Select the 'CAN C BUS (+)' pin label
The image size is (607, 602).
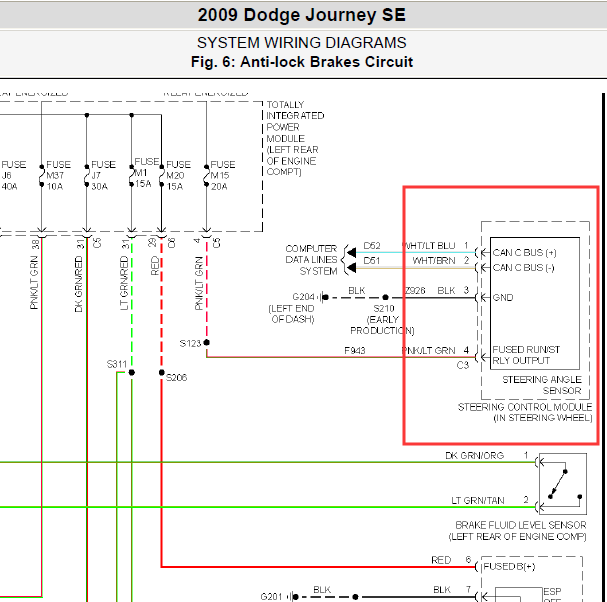(525, 253)
